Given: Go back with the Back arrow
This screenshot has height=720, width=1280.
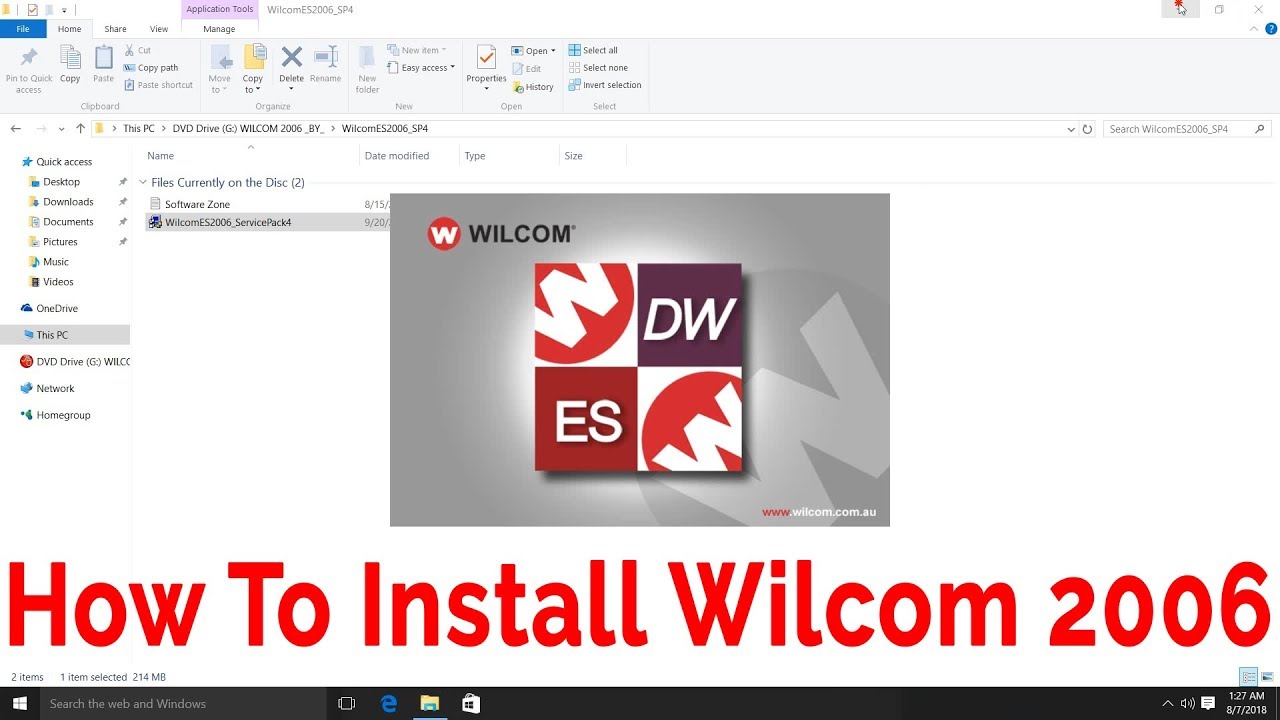Looking at the screenshot, I should point(15,129).
